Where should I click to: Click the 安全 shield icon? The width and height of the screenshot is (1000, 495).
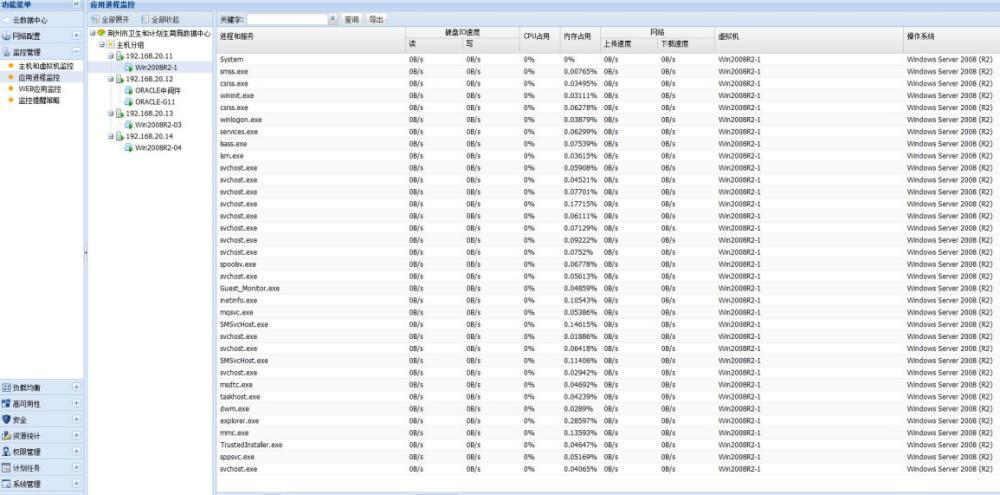coord(6,419)
